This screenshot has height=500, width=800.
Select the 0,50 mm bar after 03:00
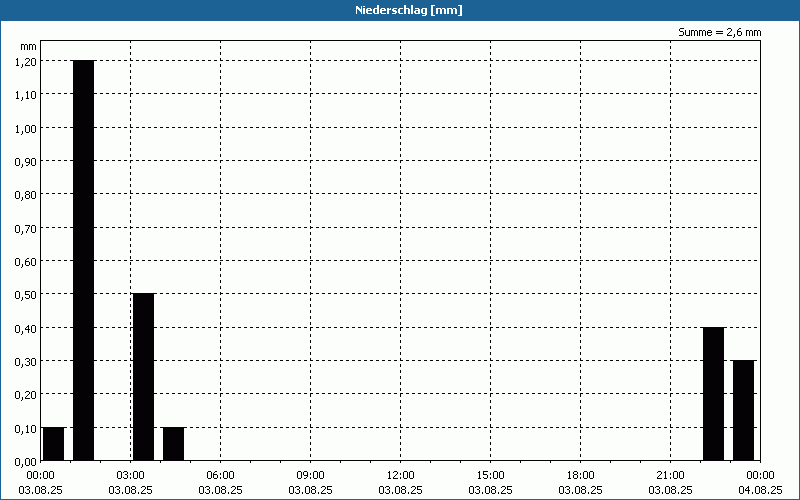click(143, 377)
